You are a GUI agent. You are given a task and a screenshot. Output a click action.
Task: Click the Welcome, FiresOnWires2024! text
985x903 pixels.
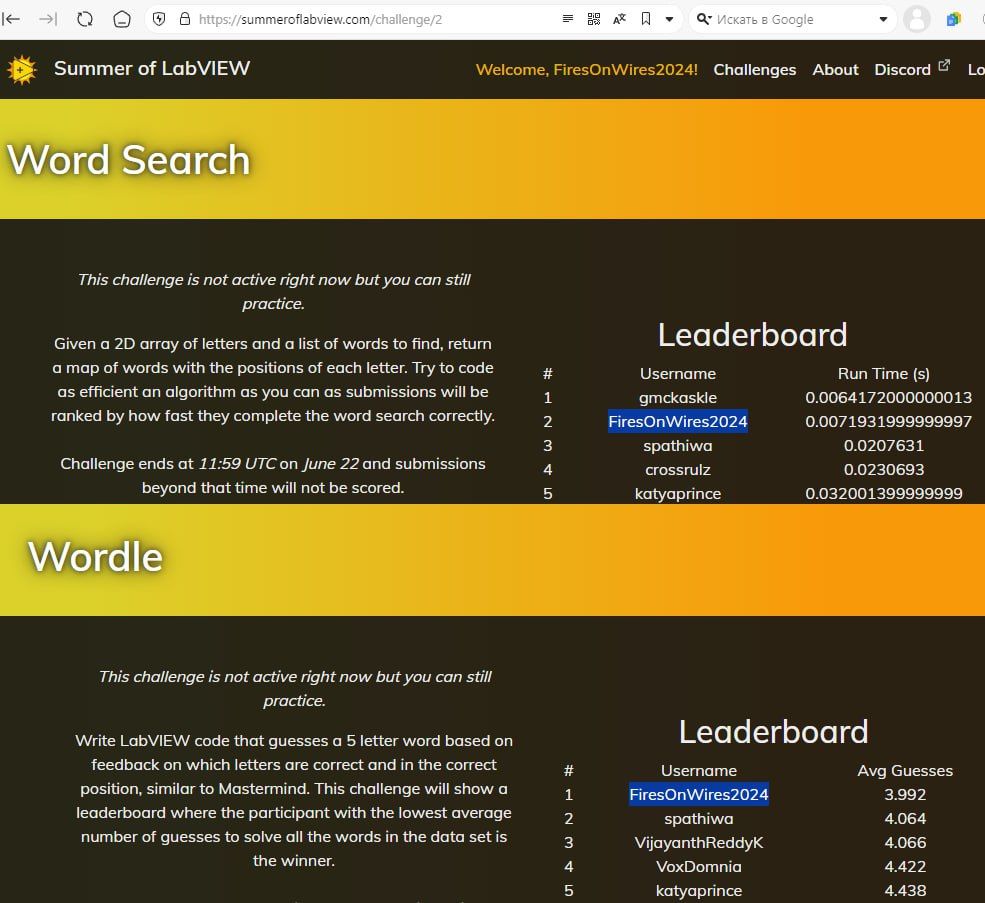click(x=587, y=69)
